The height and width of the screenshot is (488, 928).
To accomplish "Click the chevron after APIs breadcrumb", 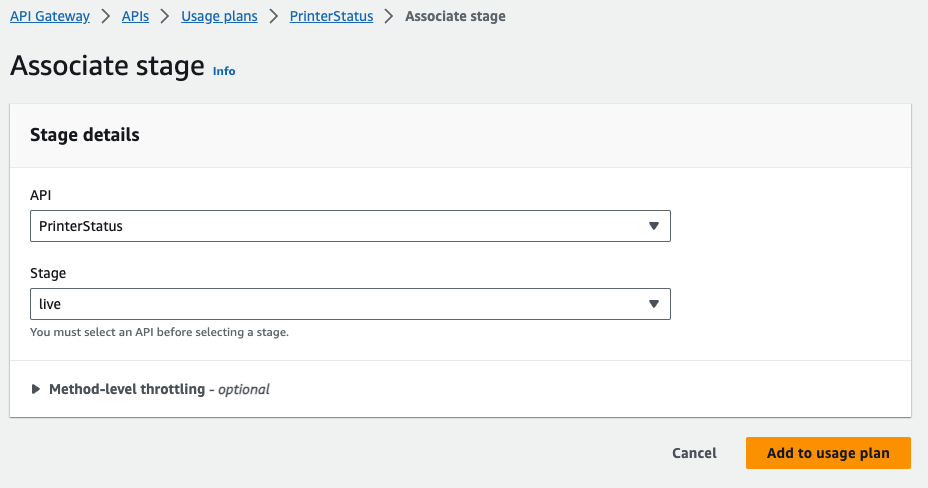I will click(165, 17).
